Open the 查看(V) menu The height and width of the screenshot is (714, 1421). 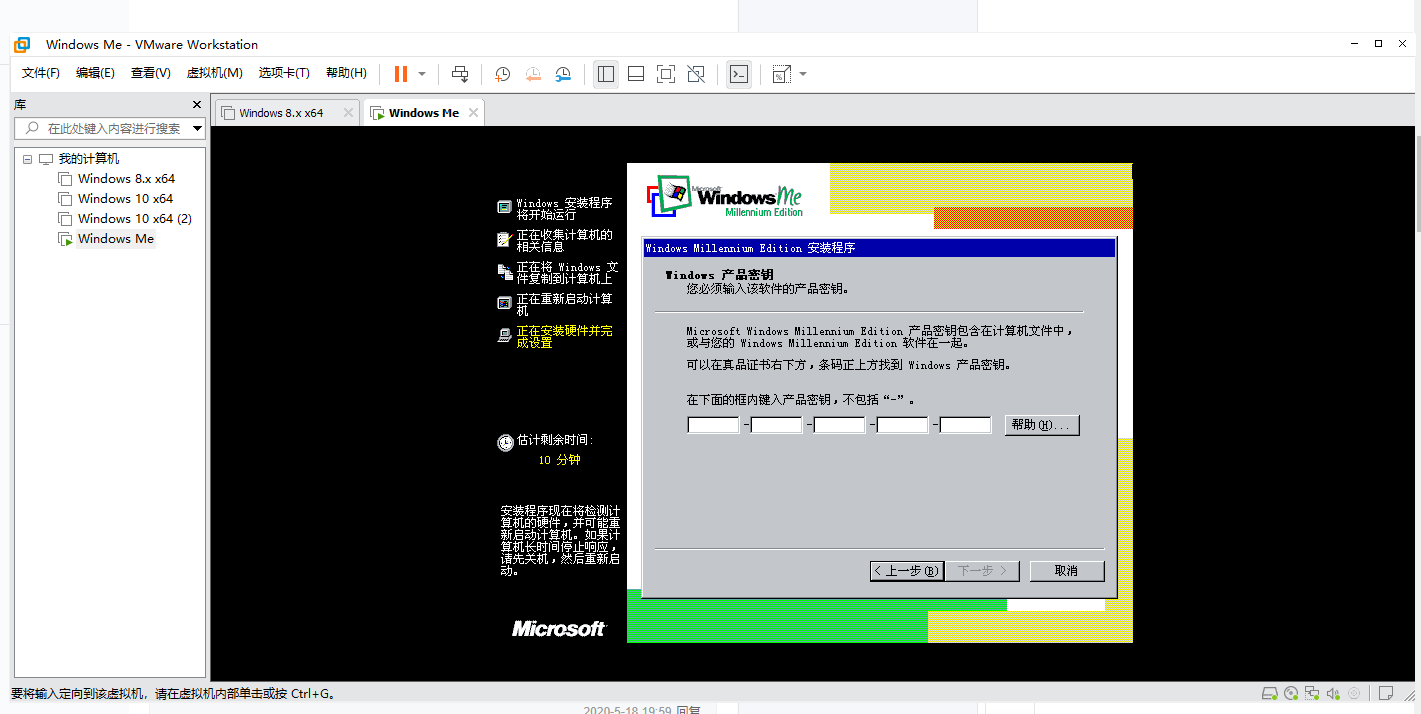click(150, 73)
